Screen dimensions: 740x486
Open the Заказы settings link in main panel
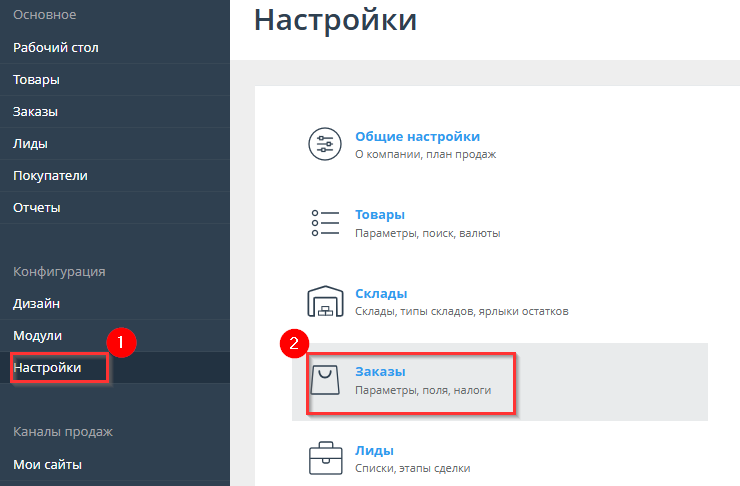pos(380,372)
